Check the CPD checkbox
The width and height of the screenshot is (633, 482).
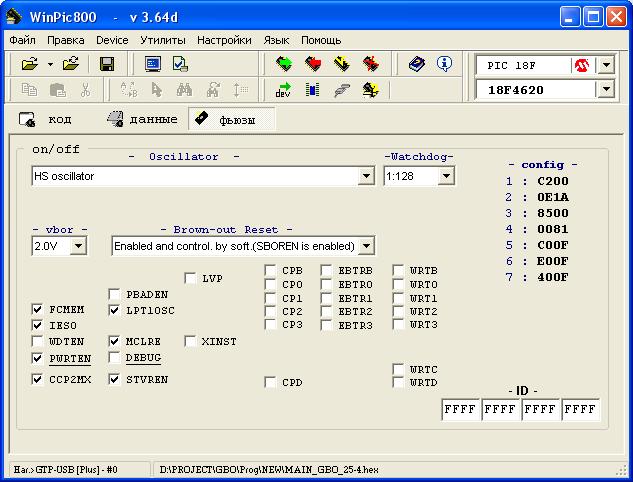[x=270, y=382]
